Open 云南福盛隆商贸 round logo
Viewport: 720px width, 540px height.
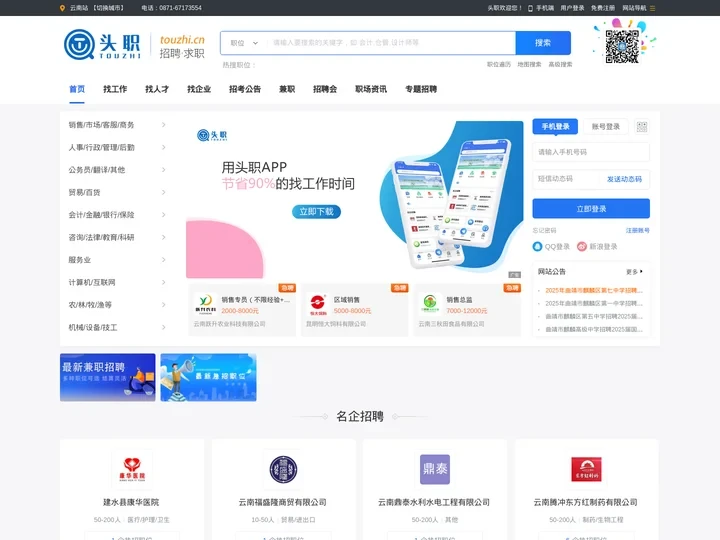click(283, 469)
